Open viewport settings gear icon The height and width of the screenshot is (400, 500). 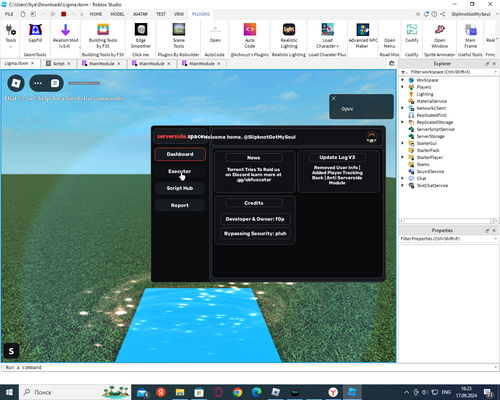(x=392, y=63)
